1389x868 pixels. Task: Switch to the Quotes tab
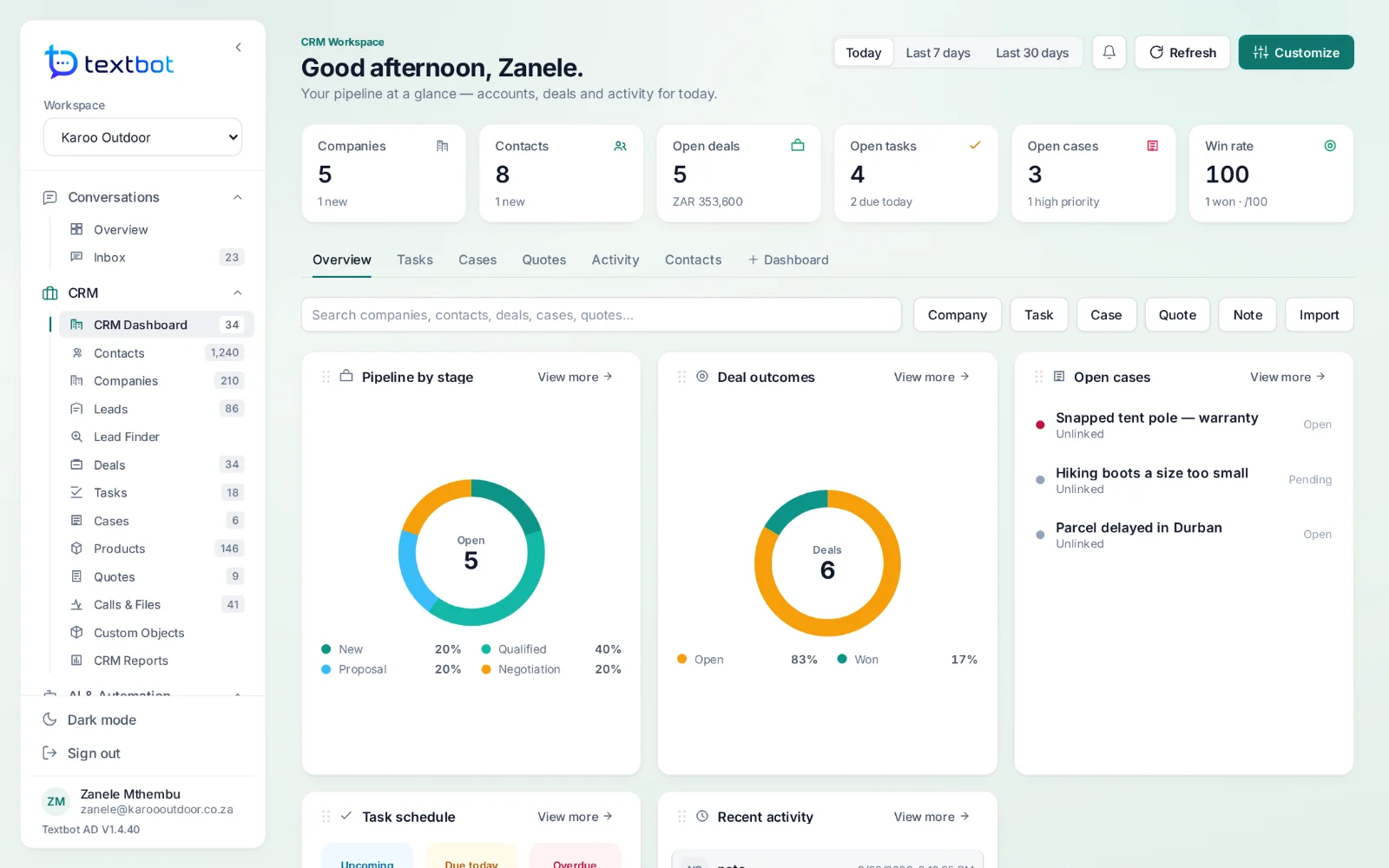pyautogui.click(x=543, y=260)
